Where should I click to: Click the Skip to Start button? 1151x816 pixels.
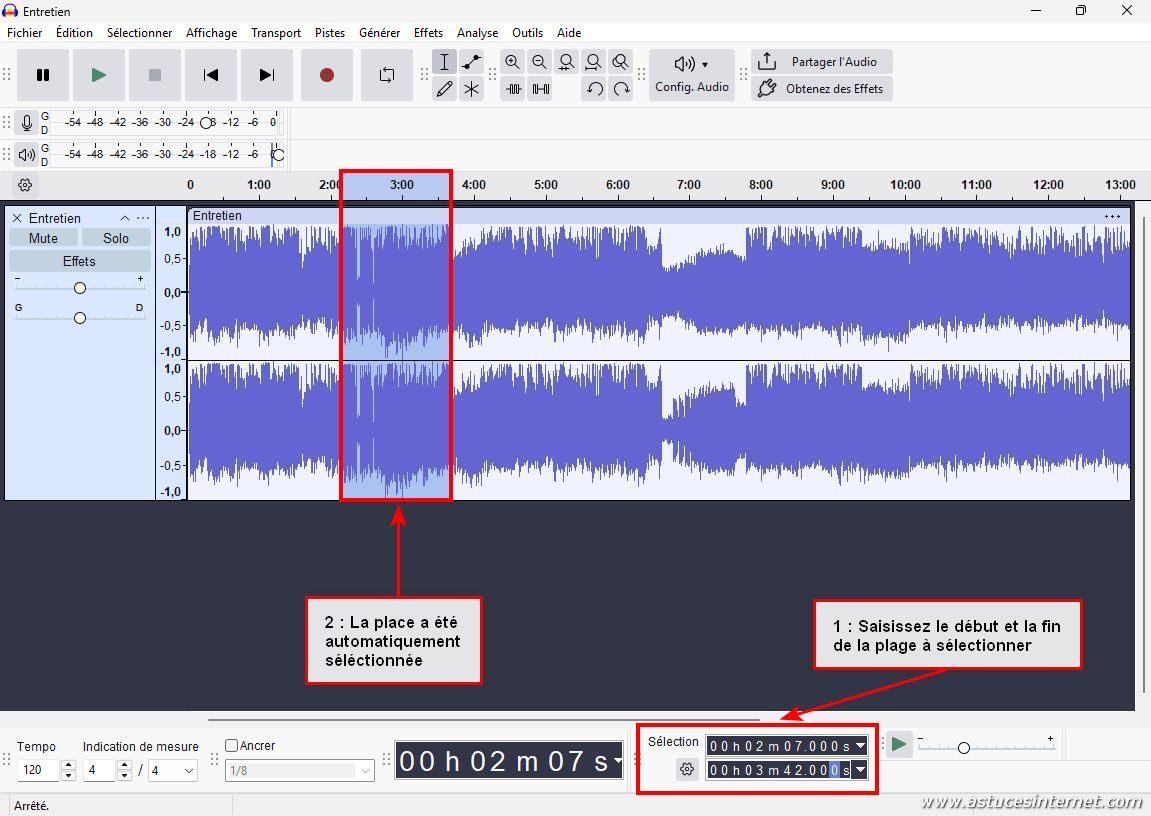point(210,75)
